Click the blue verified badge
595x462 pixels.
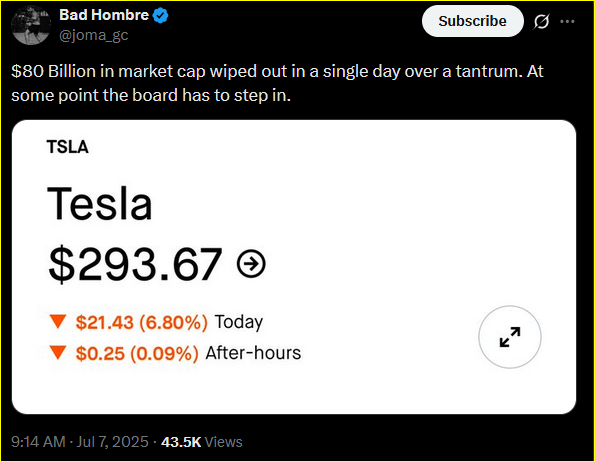pos(161,15)
